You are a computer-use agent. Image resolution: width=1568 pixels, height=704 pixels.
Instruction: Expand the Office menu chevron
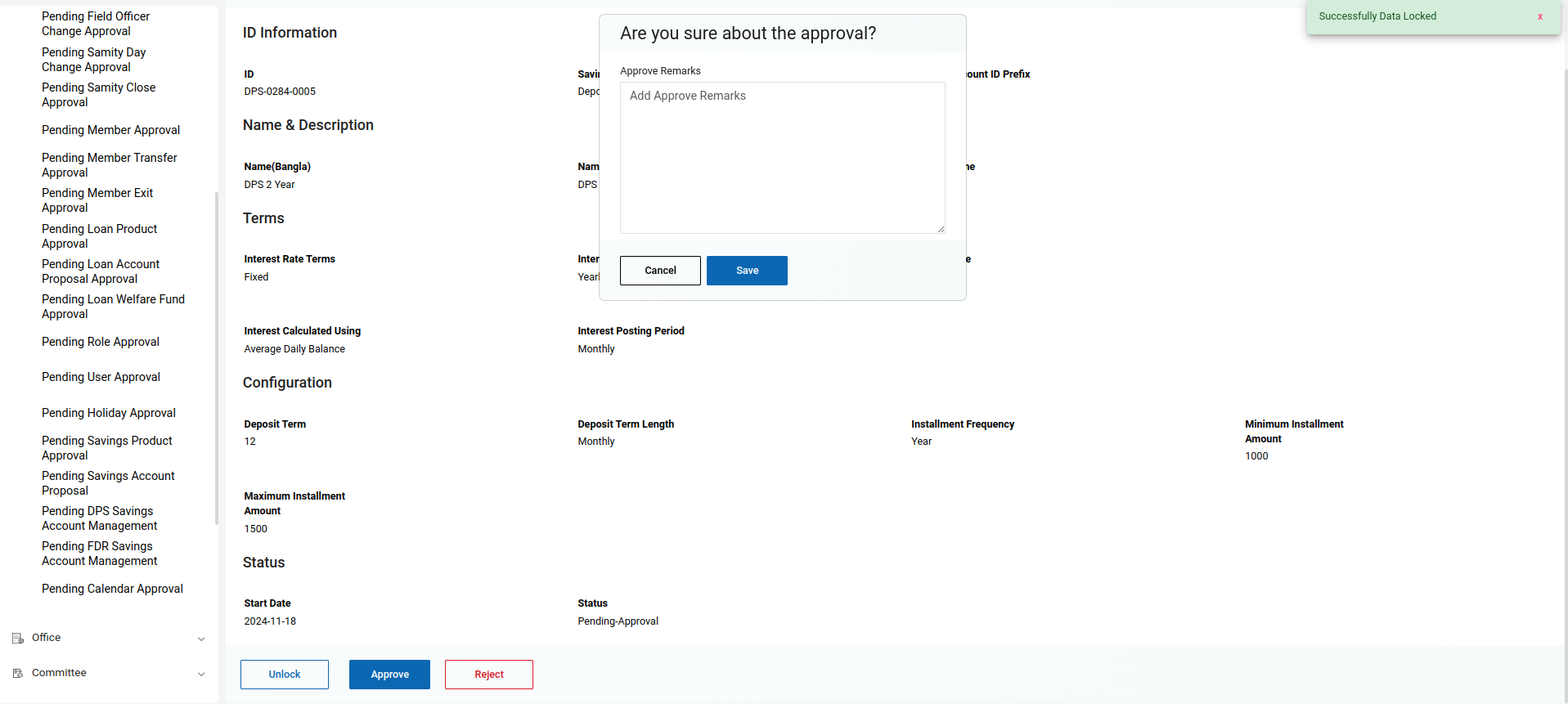(201, 639)
